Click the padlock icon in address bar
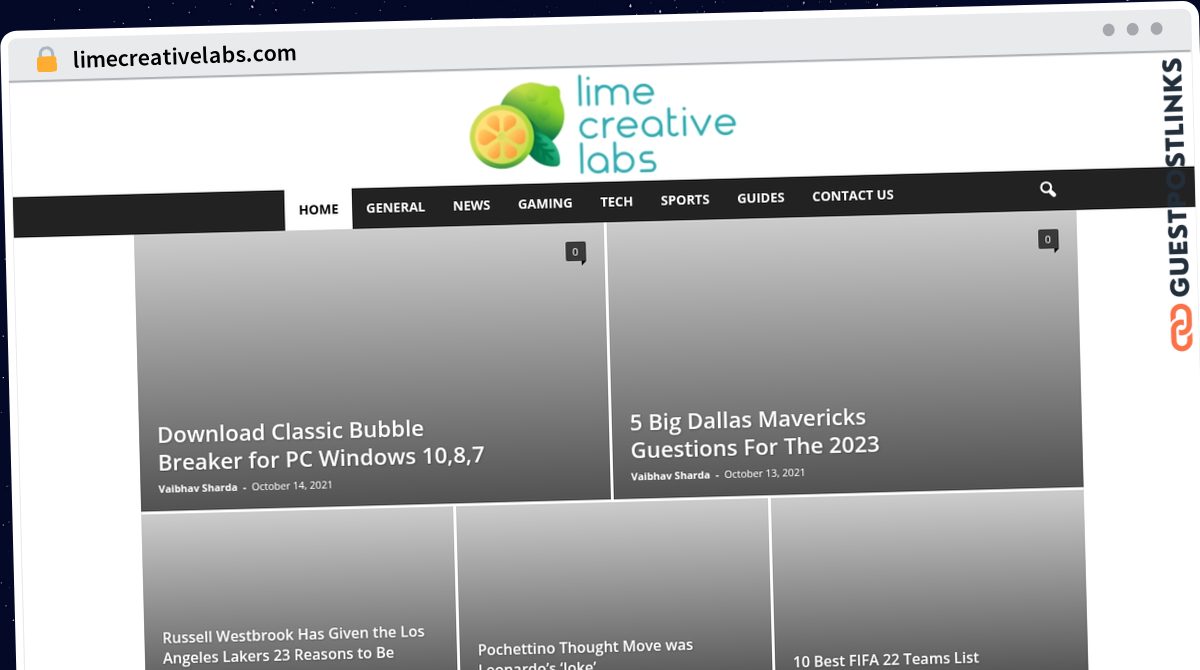The image size is (1200, 670). point(47,59)
